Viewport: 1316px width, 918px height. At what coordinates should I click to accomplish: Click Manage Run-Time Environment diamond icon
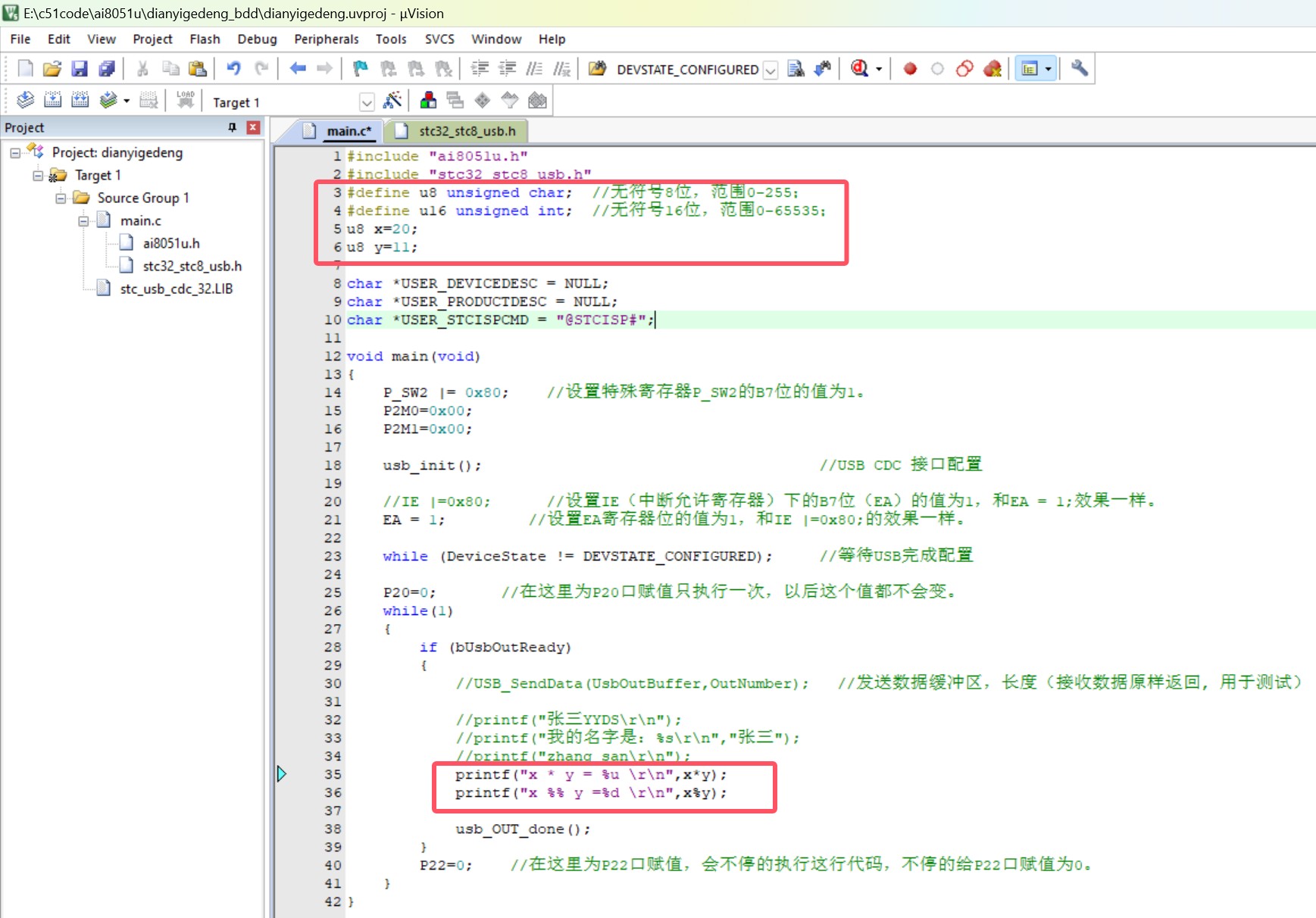click(x=483, y=101)
